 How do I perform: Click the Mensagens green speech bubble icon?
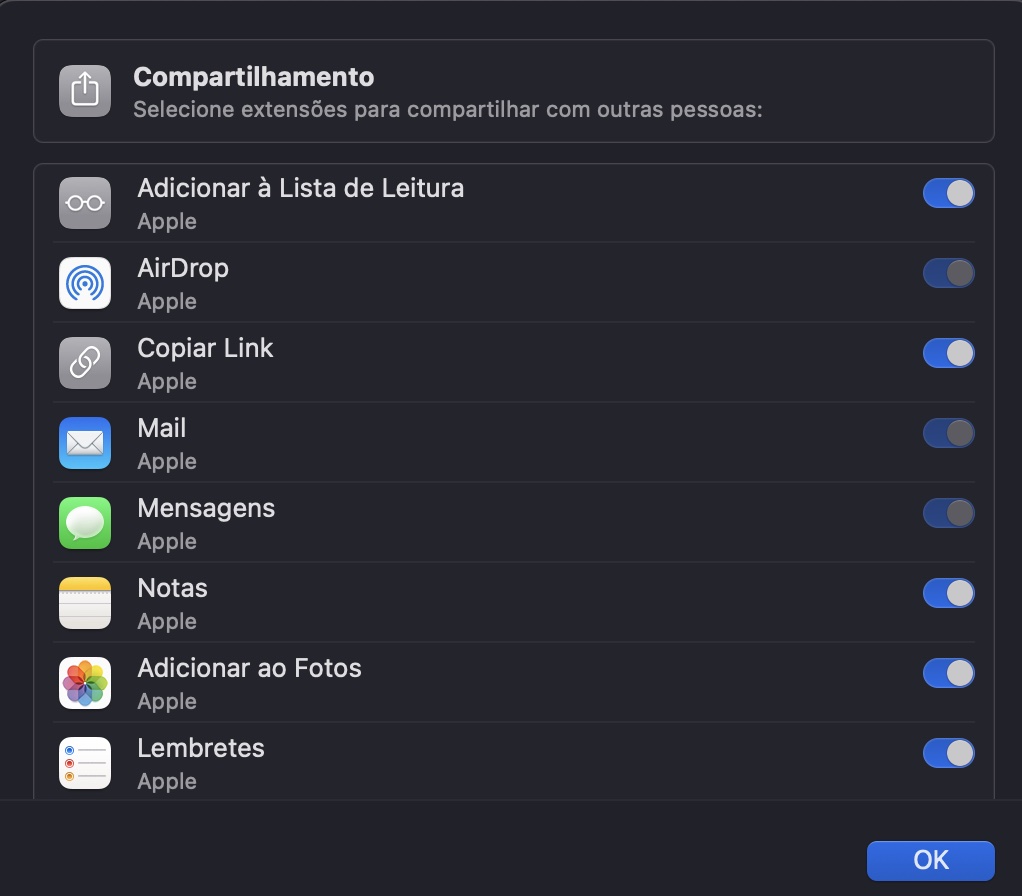(x=85, y=523)
